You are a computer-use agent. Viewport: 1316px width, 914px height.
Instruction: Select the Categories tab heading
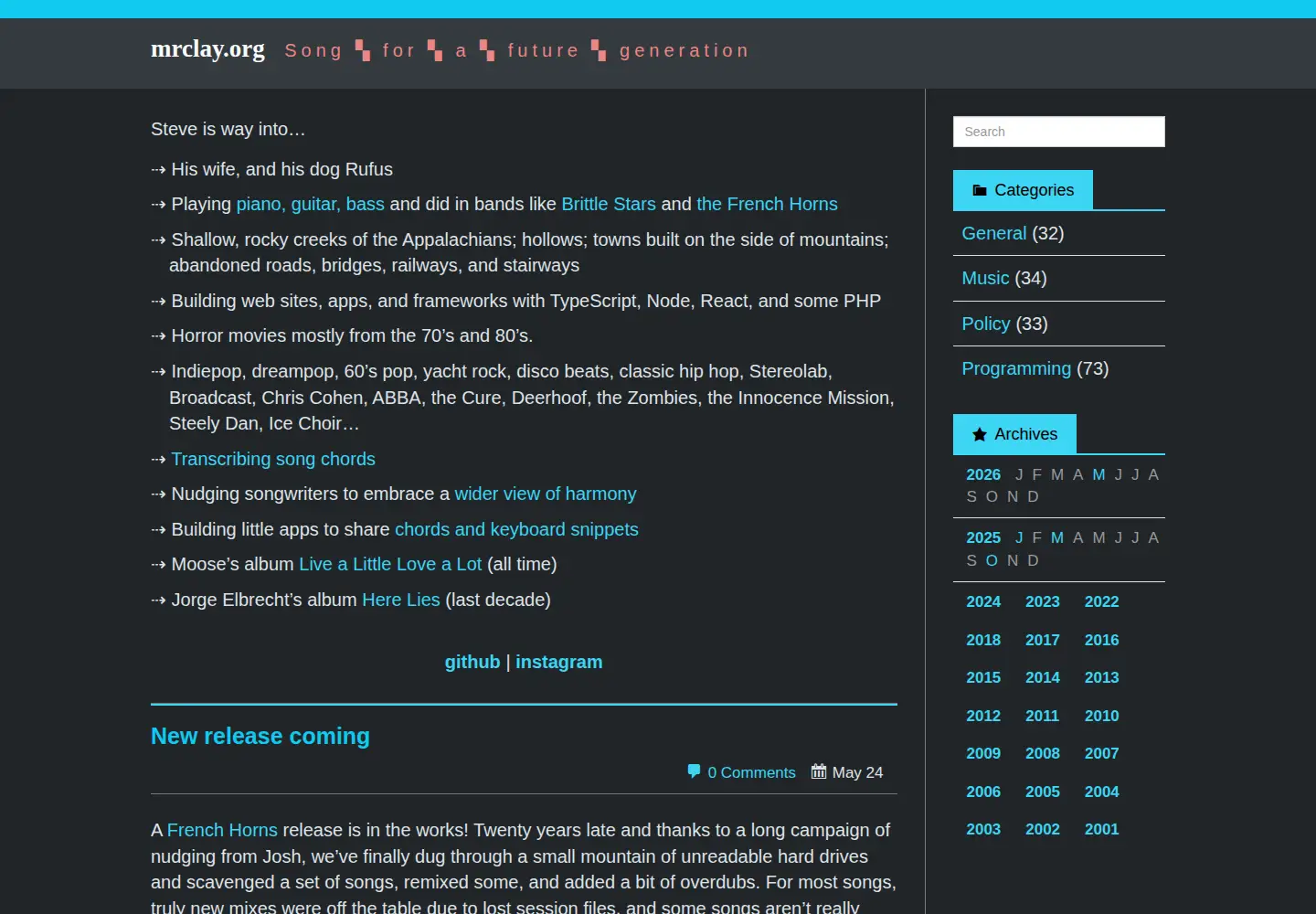pos(1023,190)
